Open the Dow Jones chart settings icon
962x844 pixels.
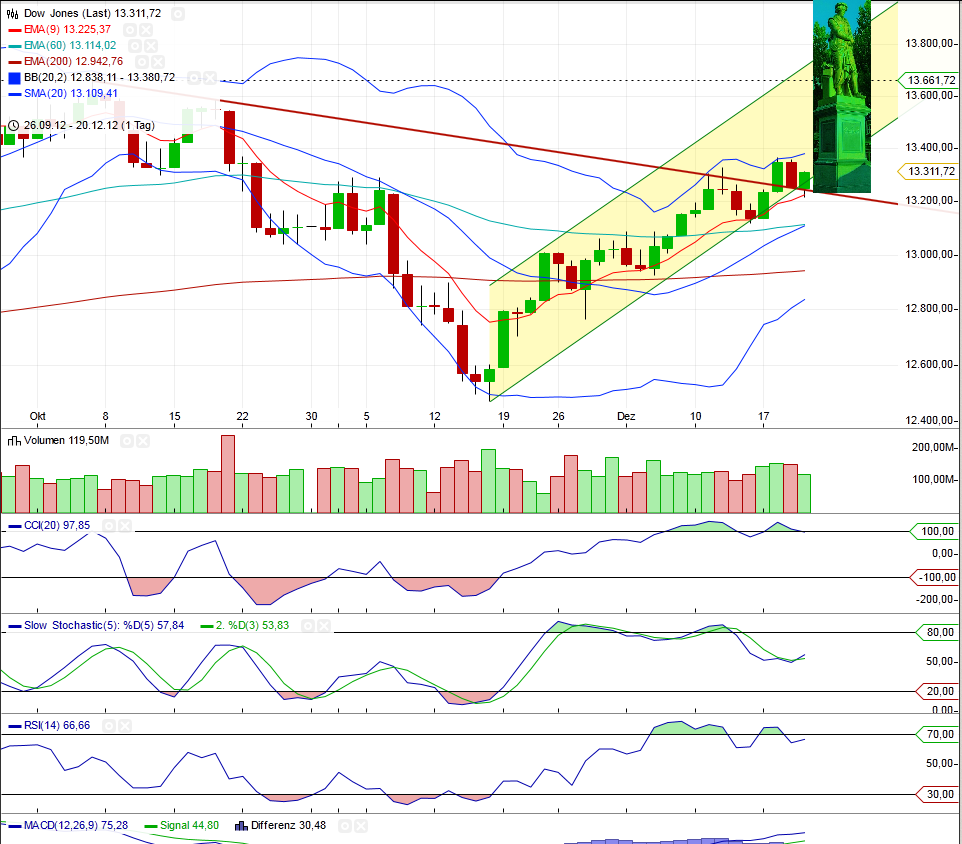pyautogui.click(x=178, y=13)
